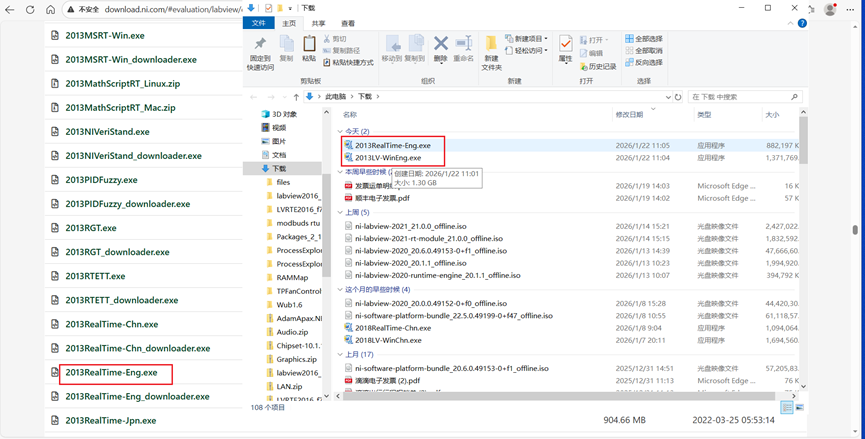Screen dimensions: 865x439
Task: Click Paste shortcut (粘贴快捷方式) in ribbon
Action: pyautogui.click(x=348, y=63)
